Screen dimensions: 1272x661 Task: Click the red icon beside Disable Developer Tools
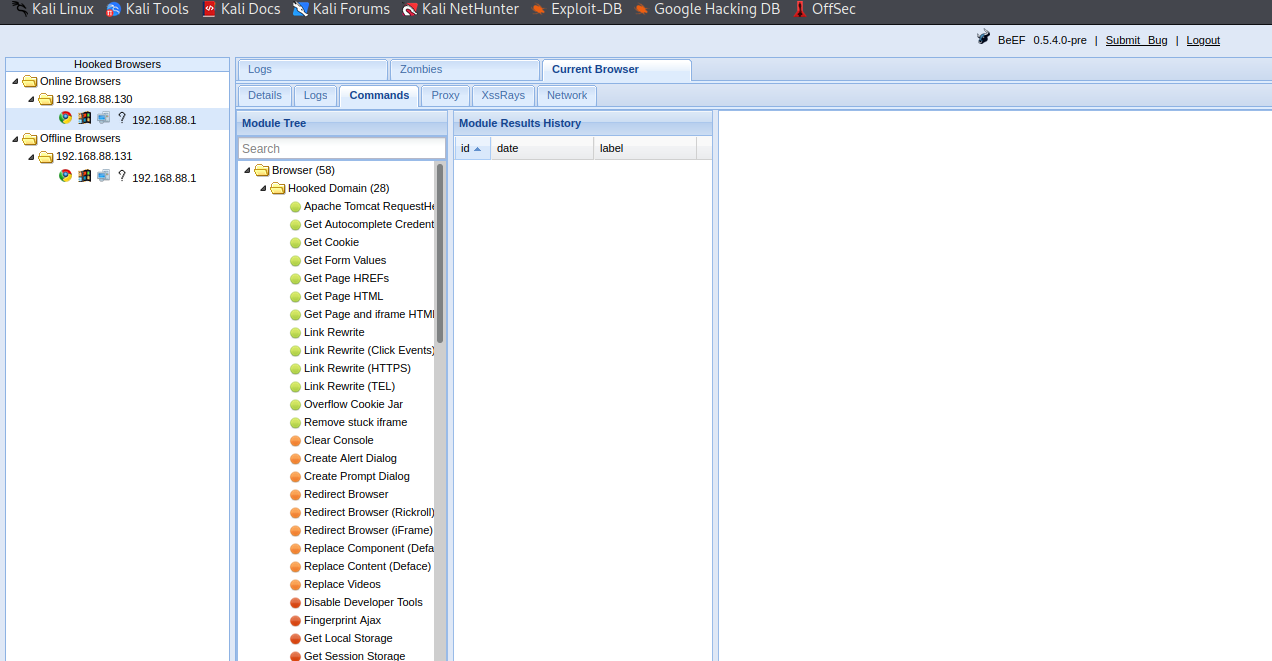pos(295,603)
